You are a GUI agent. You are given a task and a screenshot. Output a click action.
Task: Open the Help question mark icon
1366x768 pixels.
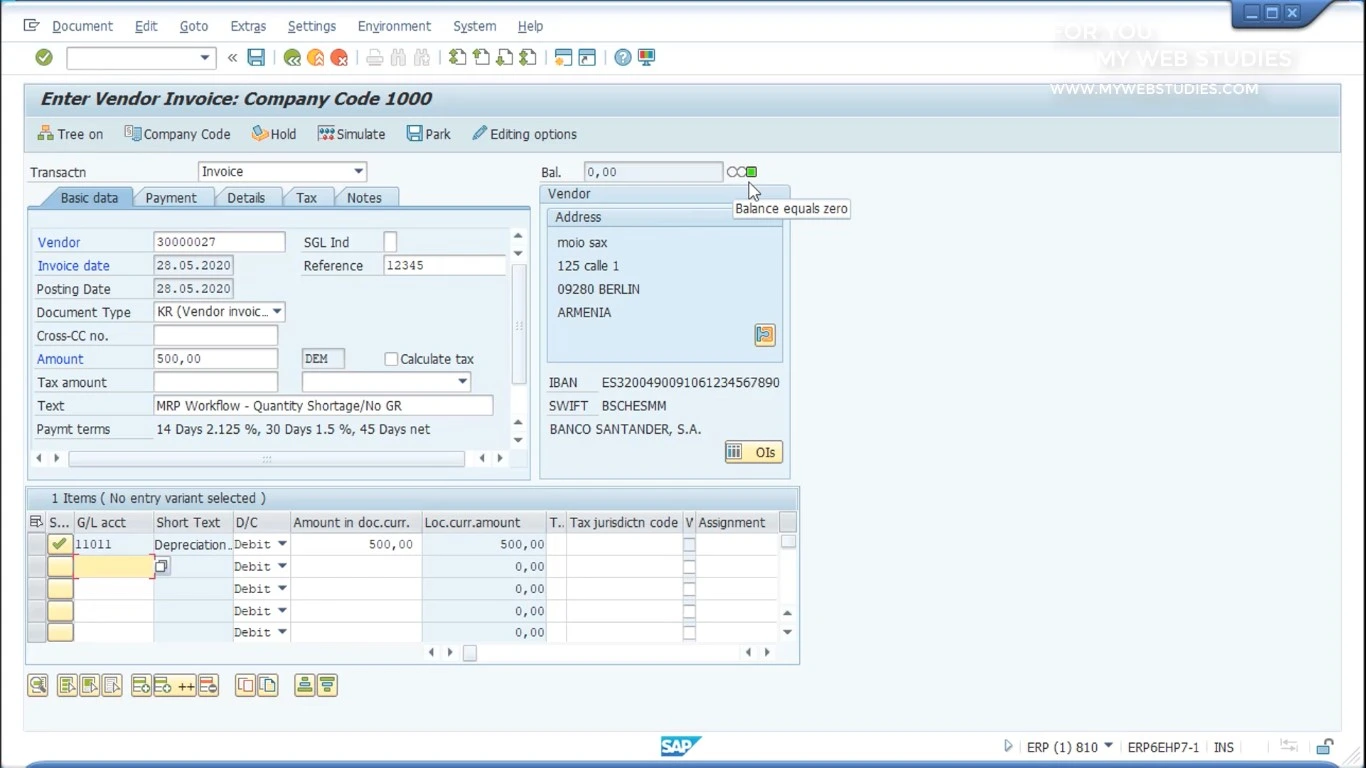click(x=623, y=58)
